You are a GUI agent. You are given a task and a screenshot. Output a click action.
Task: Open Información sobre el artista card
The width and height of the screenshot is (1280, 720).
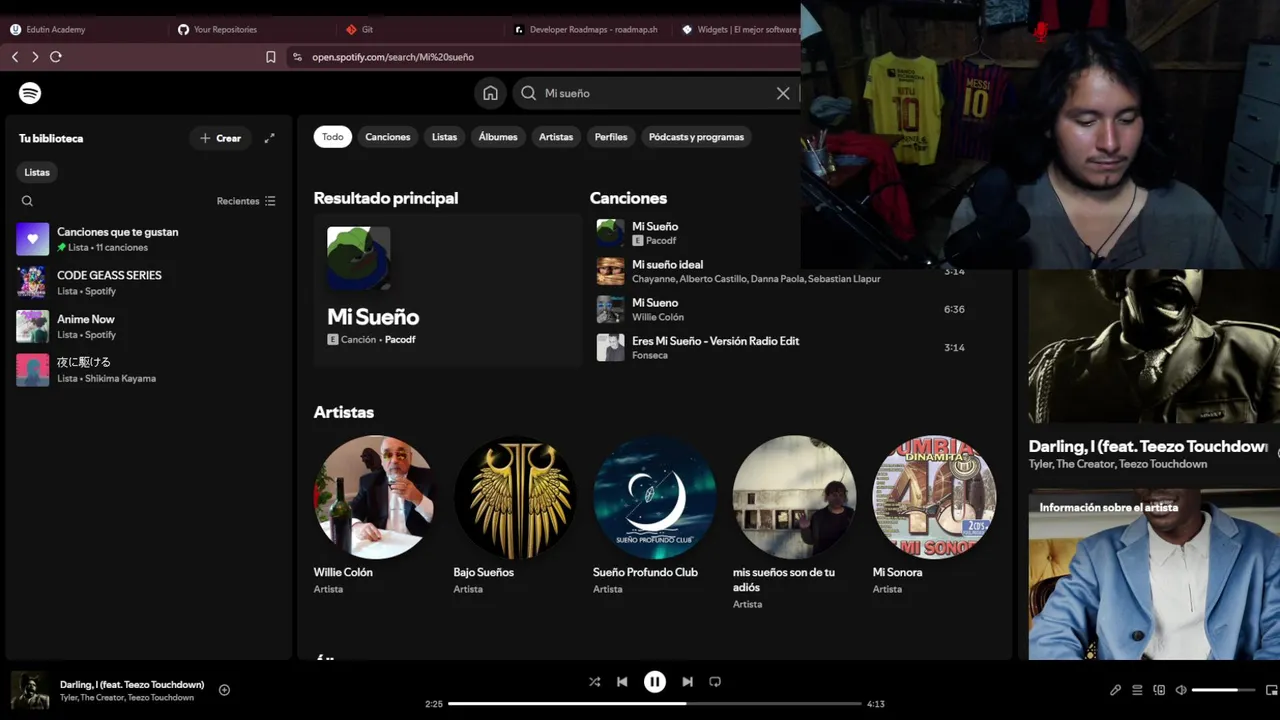point(1154,574)
